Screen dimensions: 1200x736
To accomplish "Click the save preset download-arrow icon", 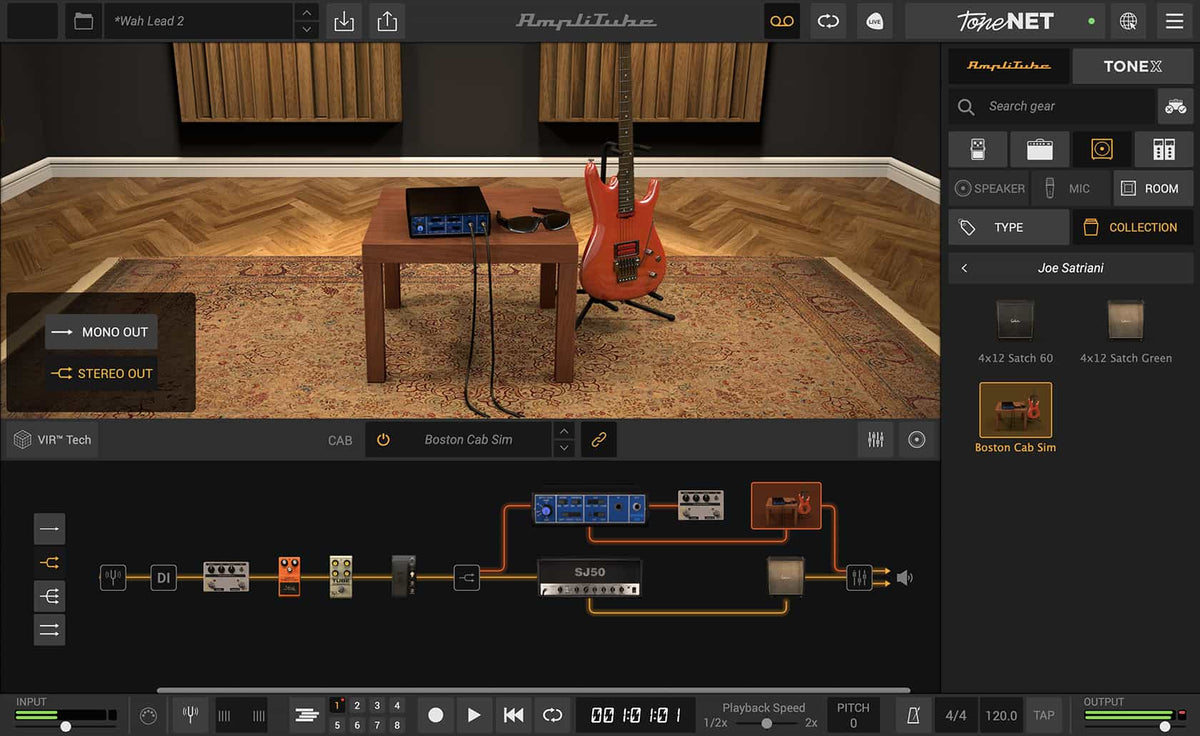I will (344, 21).
